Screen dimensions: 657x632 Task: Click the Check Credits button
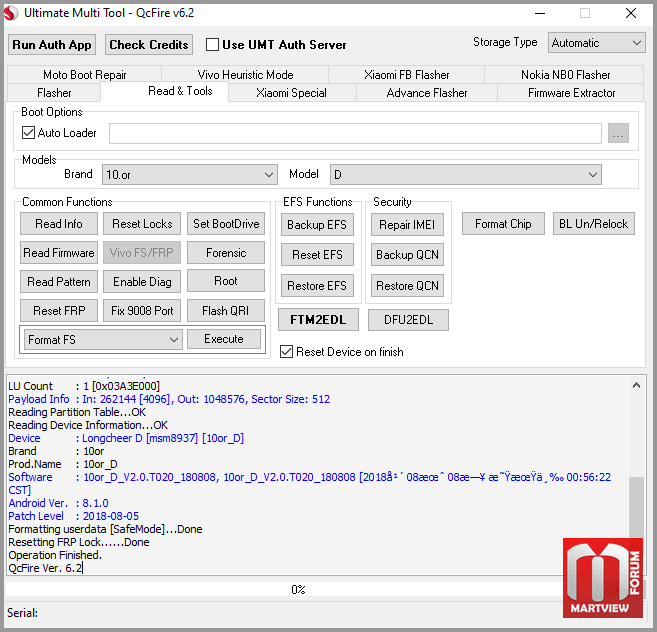[149, 45]
